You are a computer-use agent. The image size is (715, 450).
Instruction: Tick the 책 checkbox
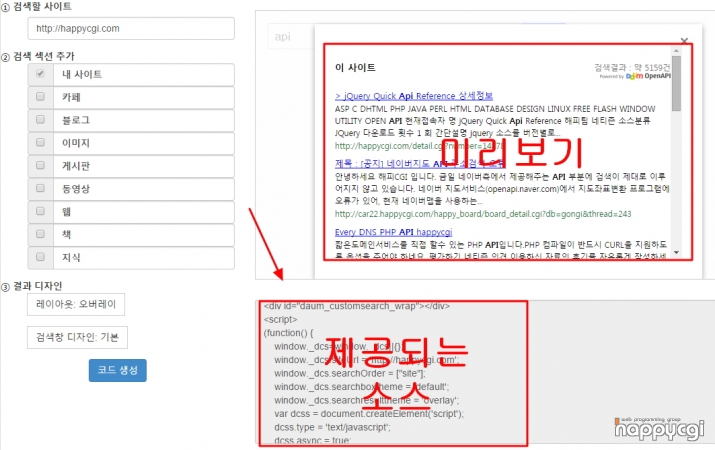(40, 233)
